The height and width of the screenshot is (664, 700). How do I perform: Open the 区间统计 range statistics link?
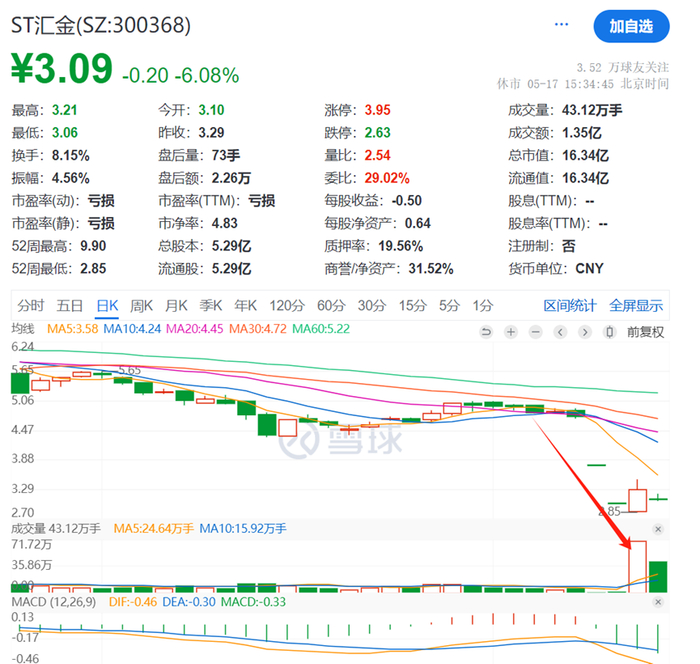pos(570,306)
